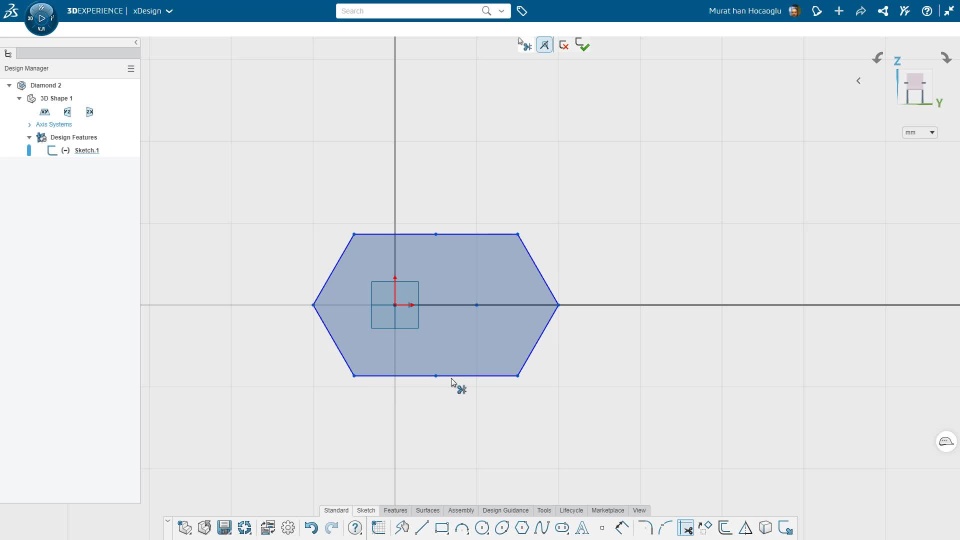Cancel sketch with red X icon
Screen dimensions: 960x540
tap(564, 45)
